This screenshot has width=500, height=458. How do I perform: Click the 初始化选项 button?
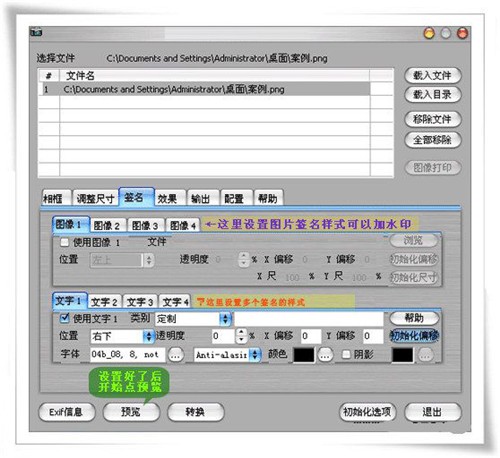tap(367, 412)
